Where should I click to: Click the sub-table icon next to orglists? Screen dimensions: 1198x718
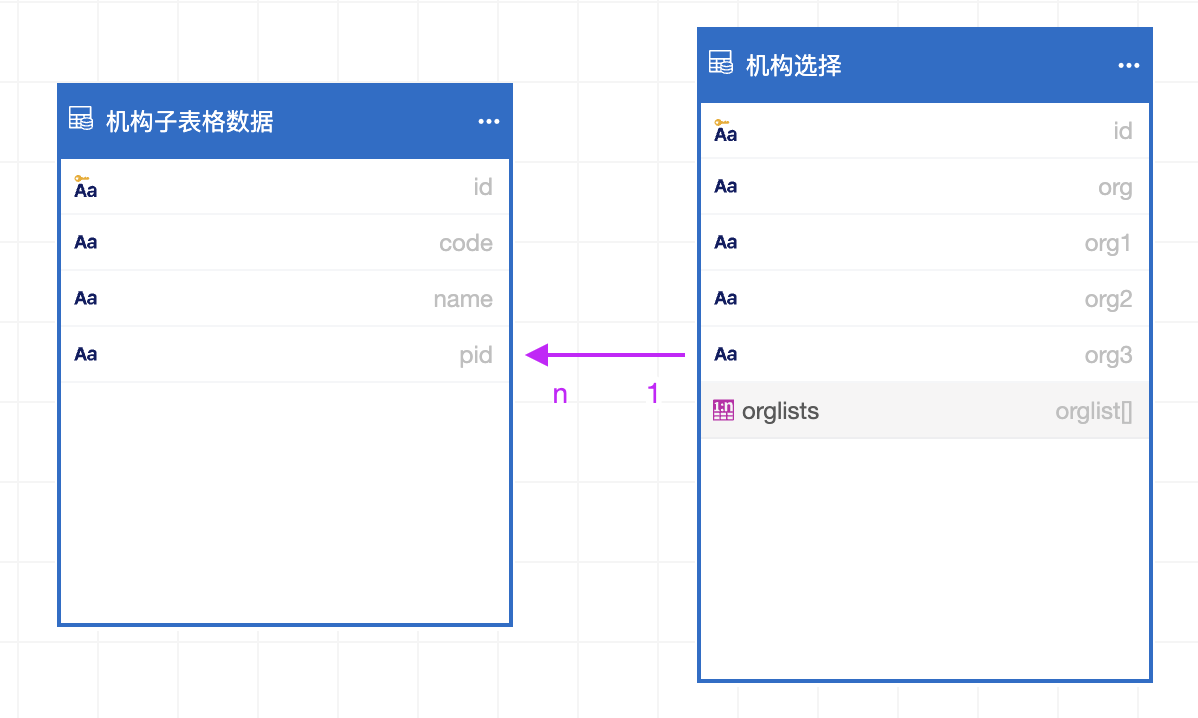coord(723,411)
